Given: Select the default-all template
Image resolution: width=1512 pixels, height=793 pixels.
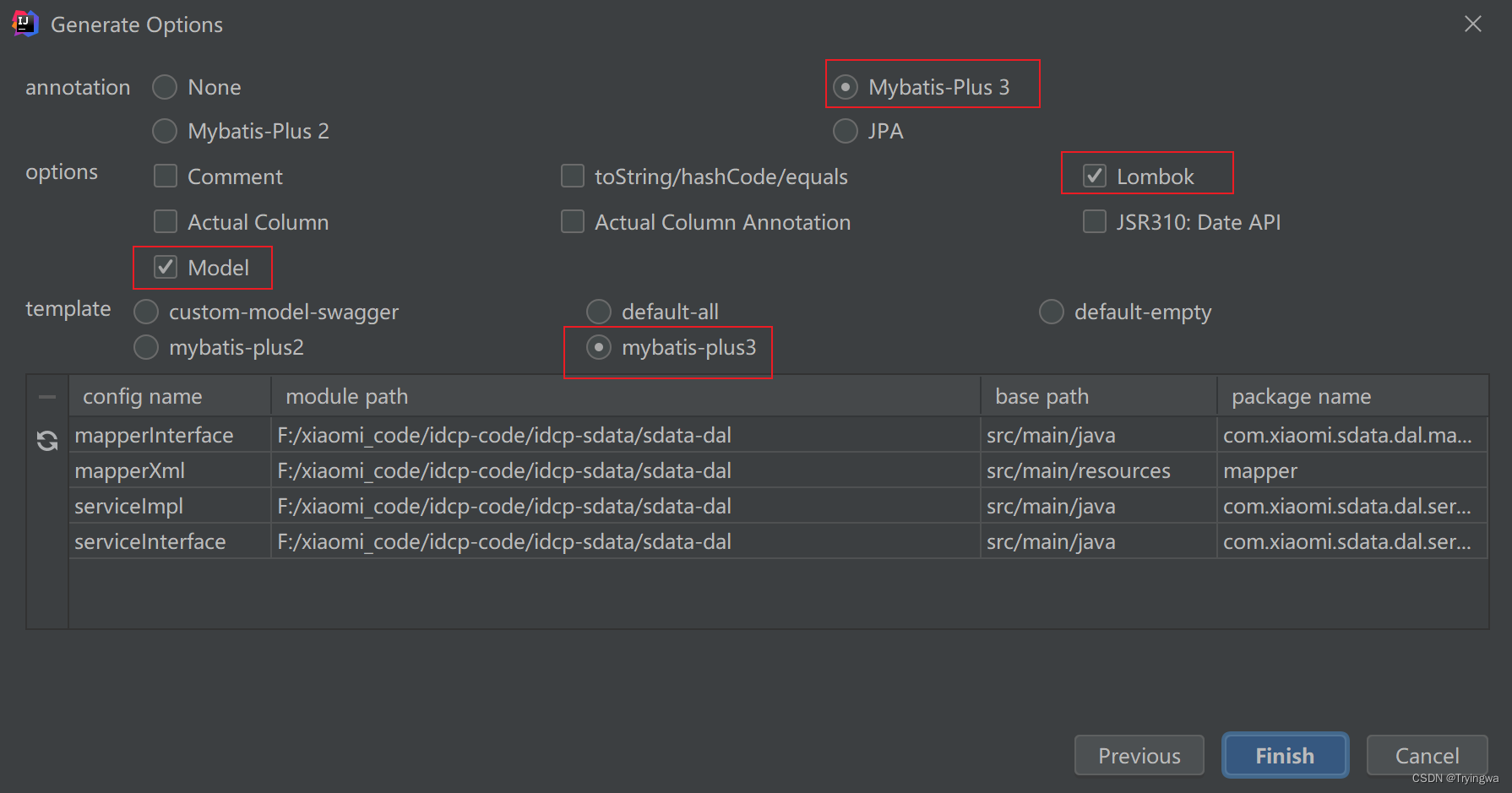Looking at the screenshot, I should click(599, 312).
